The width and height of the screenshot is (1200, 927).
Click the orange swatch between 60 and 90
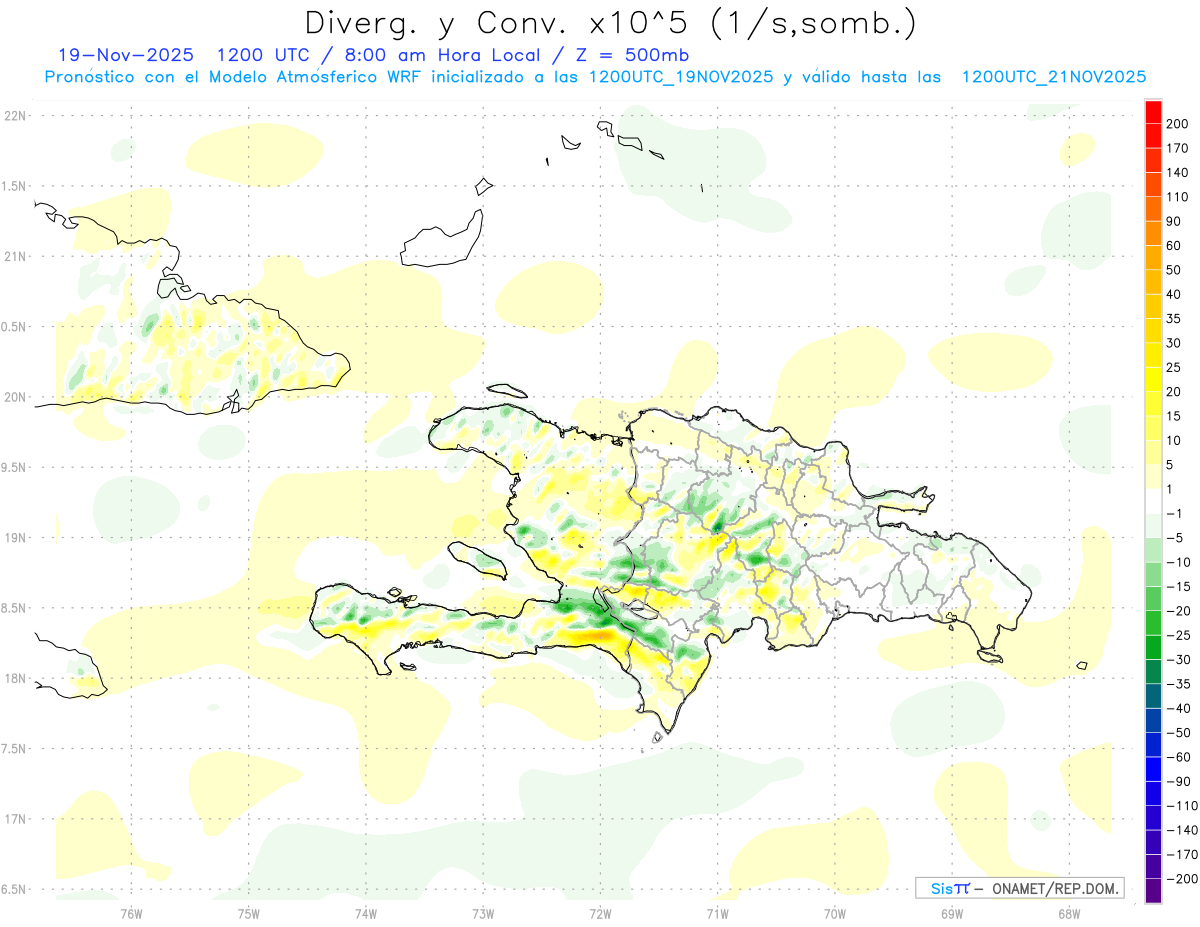pos(1153,233)
